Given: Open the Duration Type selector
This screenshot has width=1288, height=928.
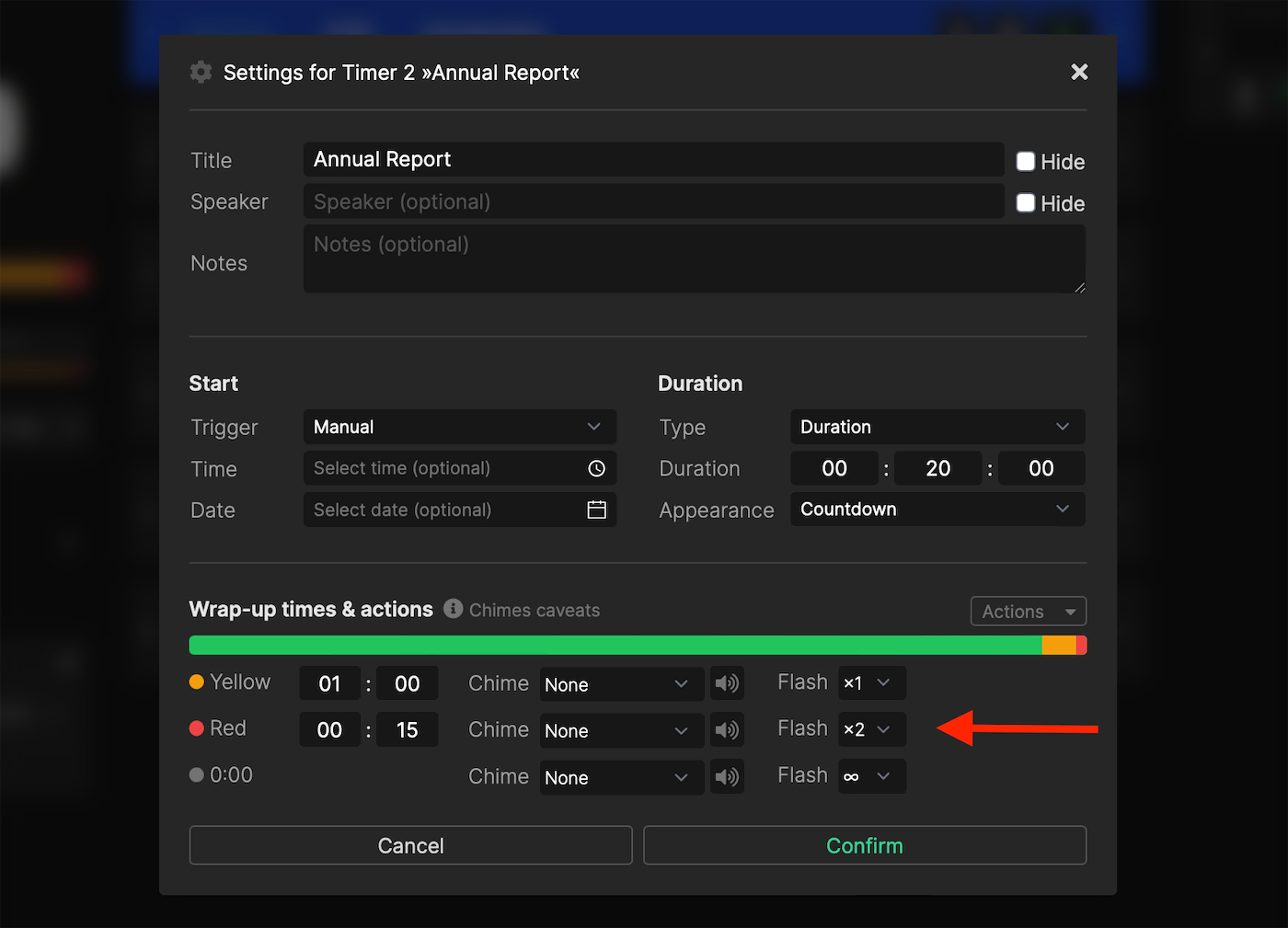Looking at the screenshot, I should [937, 427].
